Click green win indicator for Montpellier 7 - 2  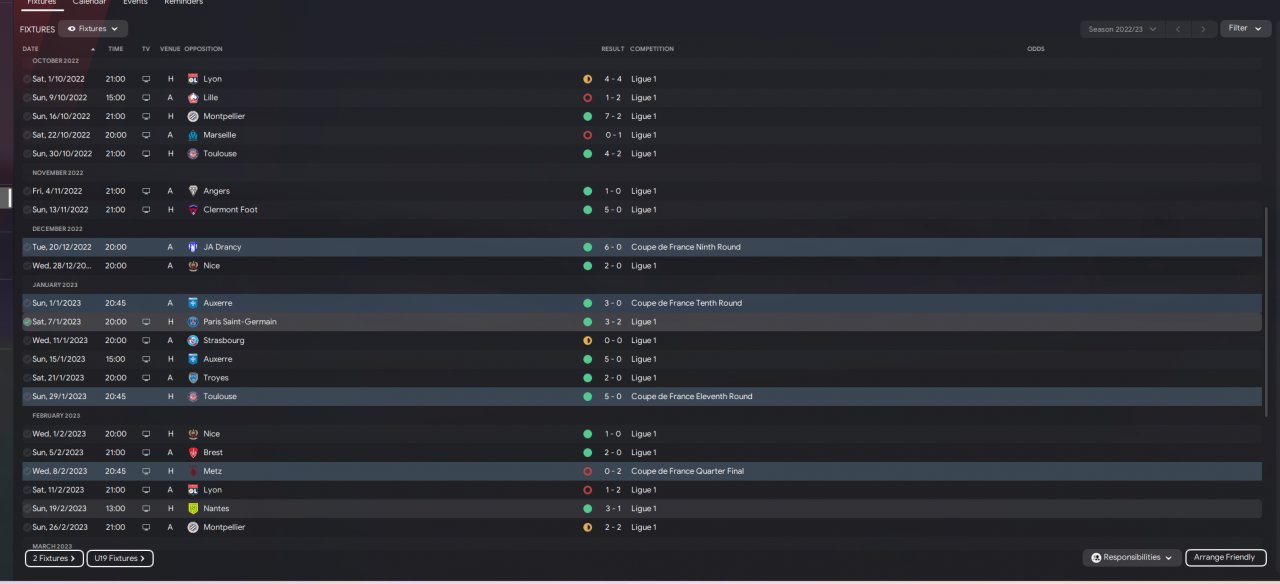pyautogui.click(x=587, y=116)
